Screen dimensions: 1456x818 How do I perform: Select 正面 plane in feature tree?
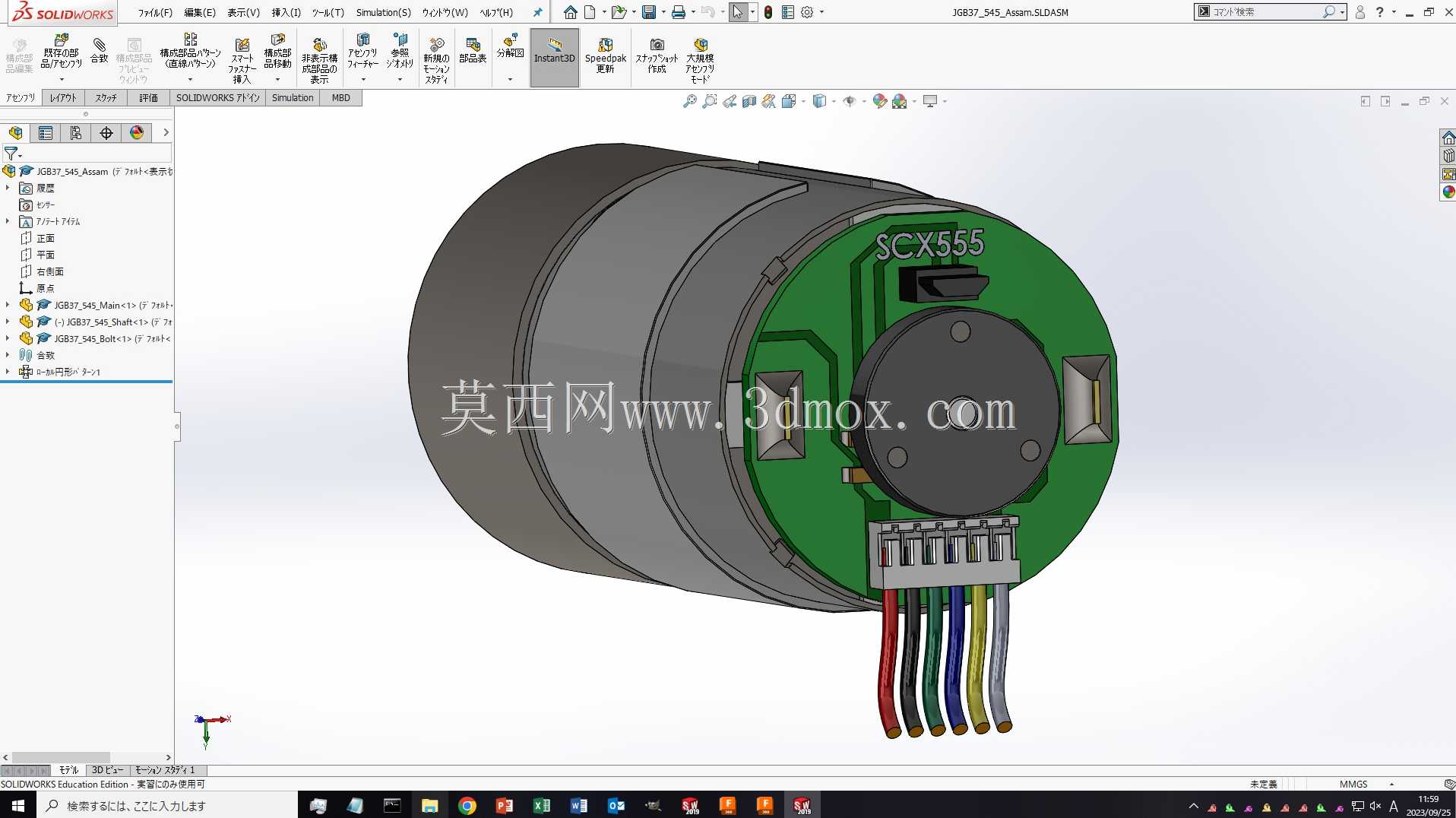click(45, 238)
